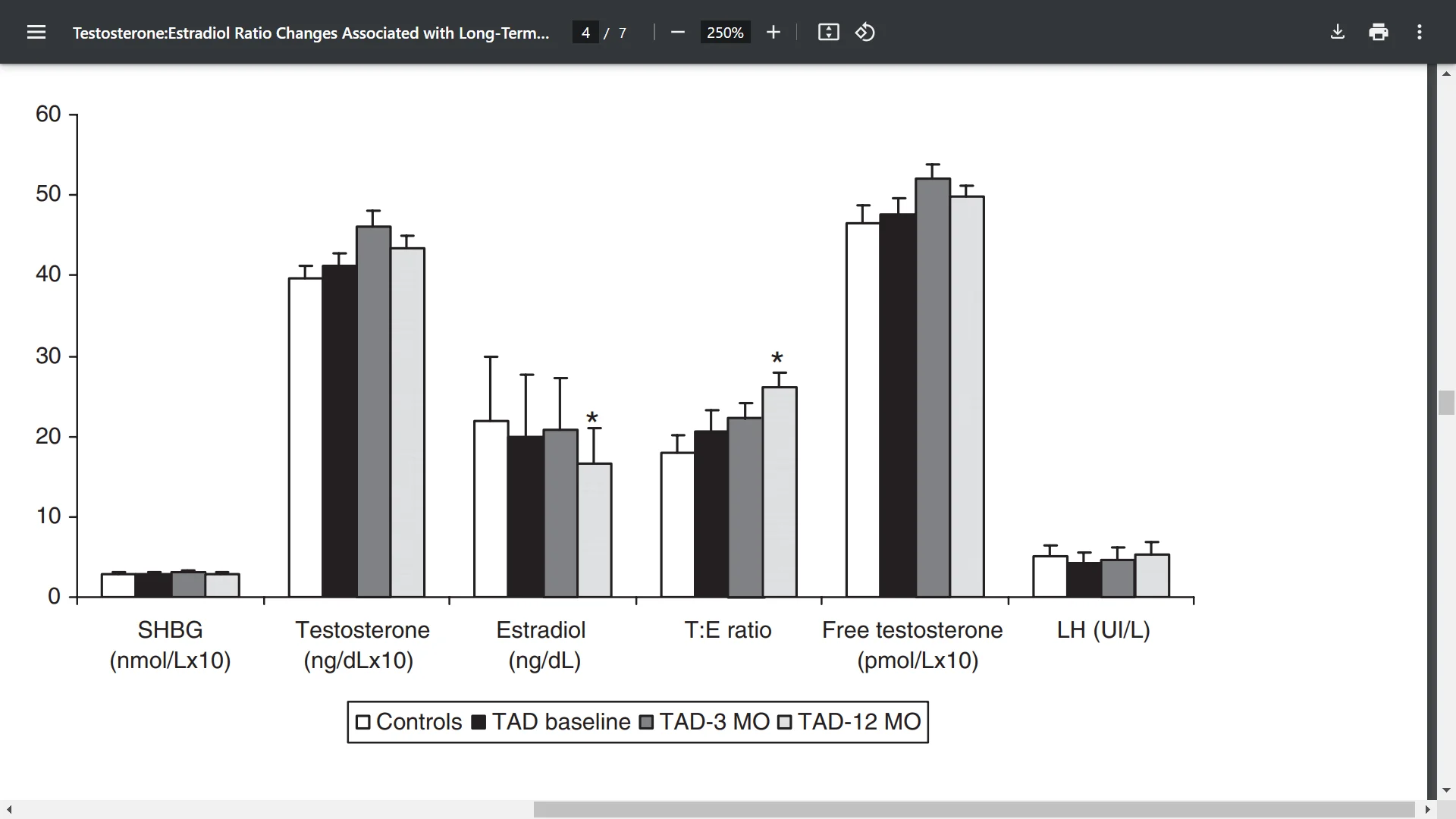Click the vertical scrollbar down arrow
Screen dimensions: 1456x819
tap(1446, 790)
